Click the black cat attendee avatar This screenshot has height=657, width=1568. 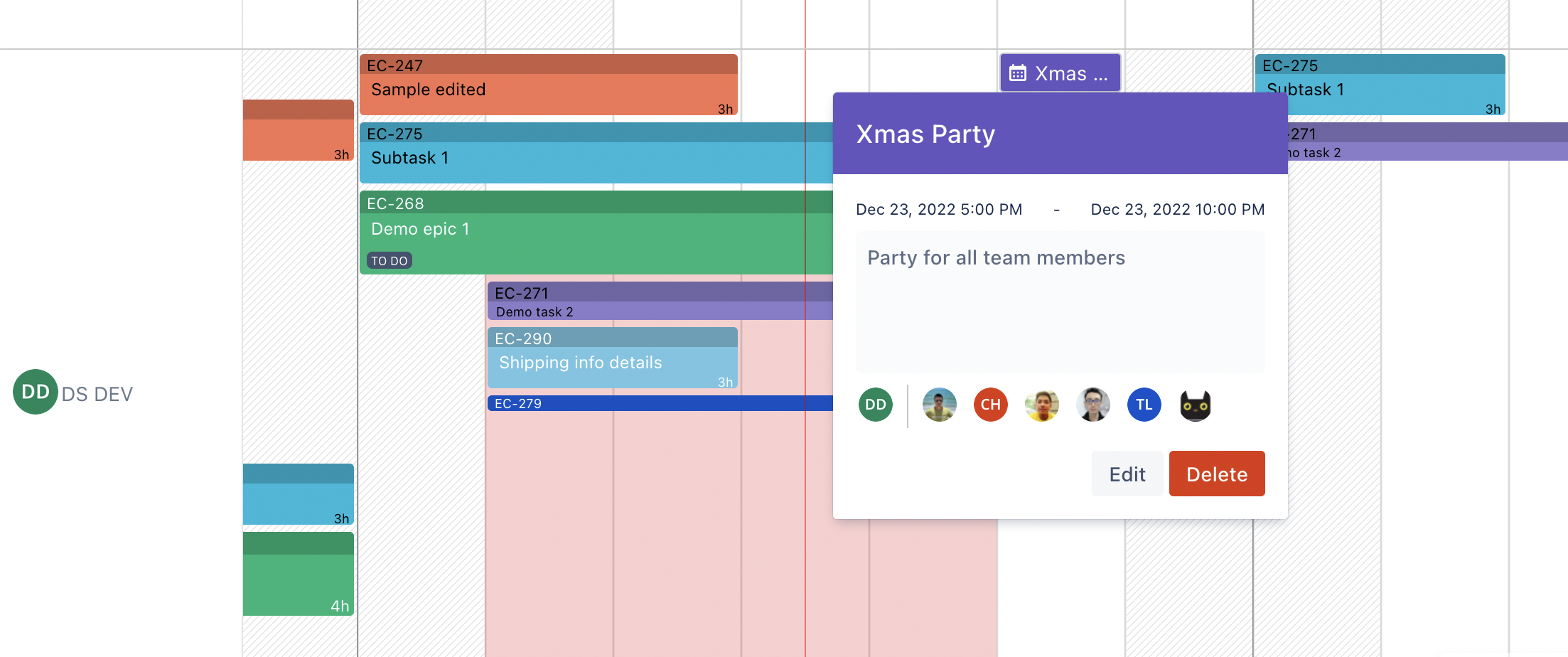[x=1195, y=405]
